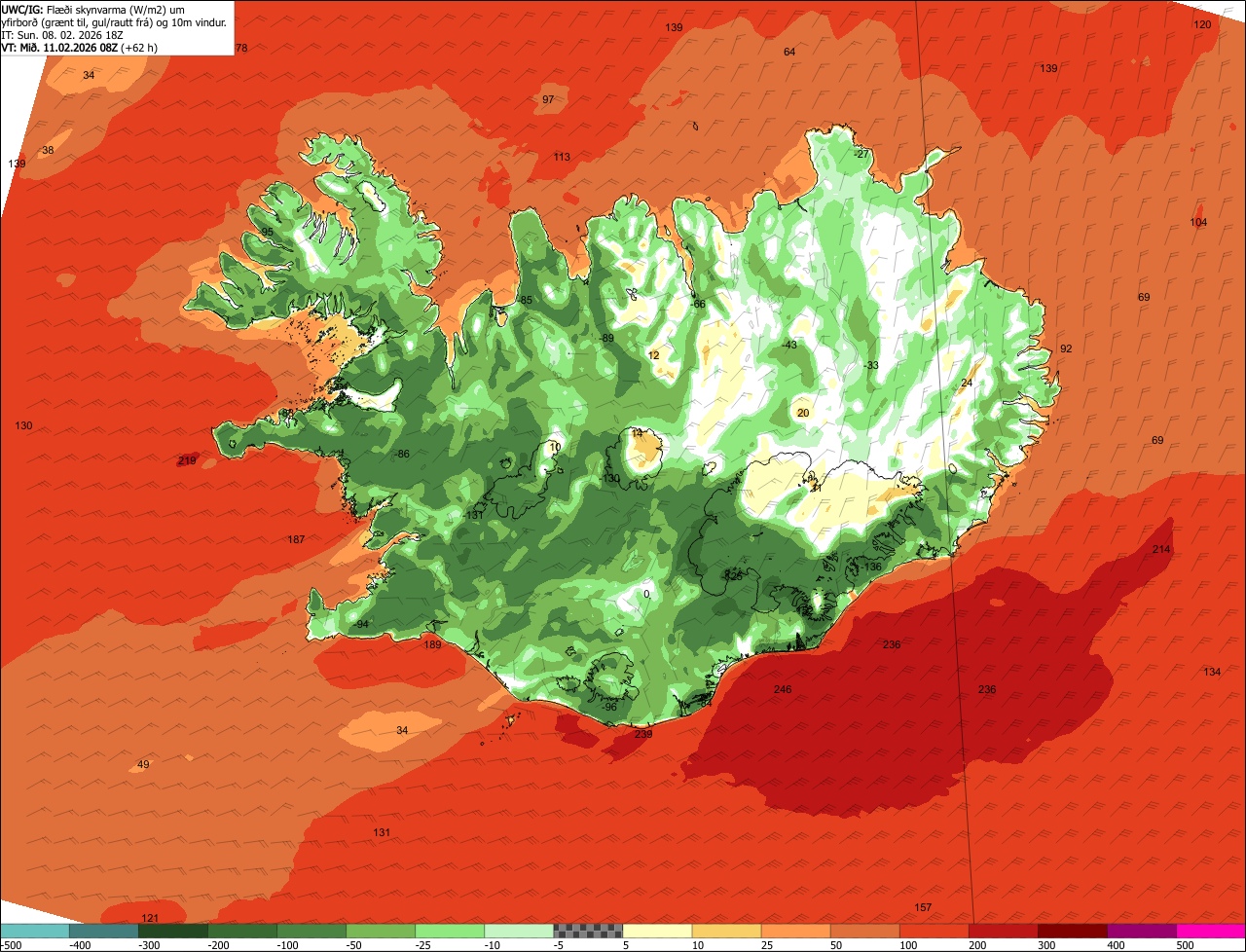Screen dimensions: 1246x952
Task: Click the value -86 in west Iceland
Action: tap(401, 454)
